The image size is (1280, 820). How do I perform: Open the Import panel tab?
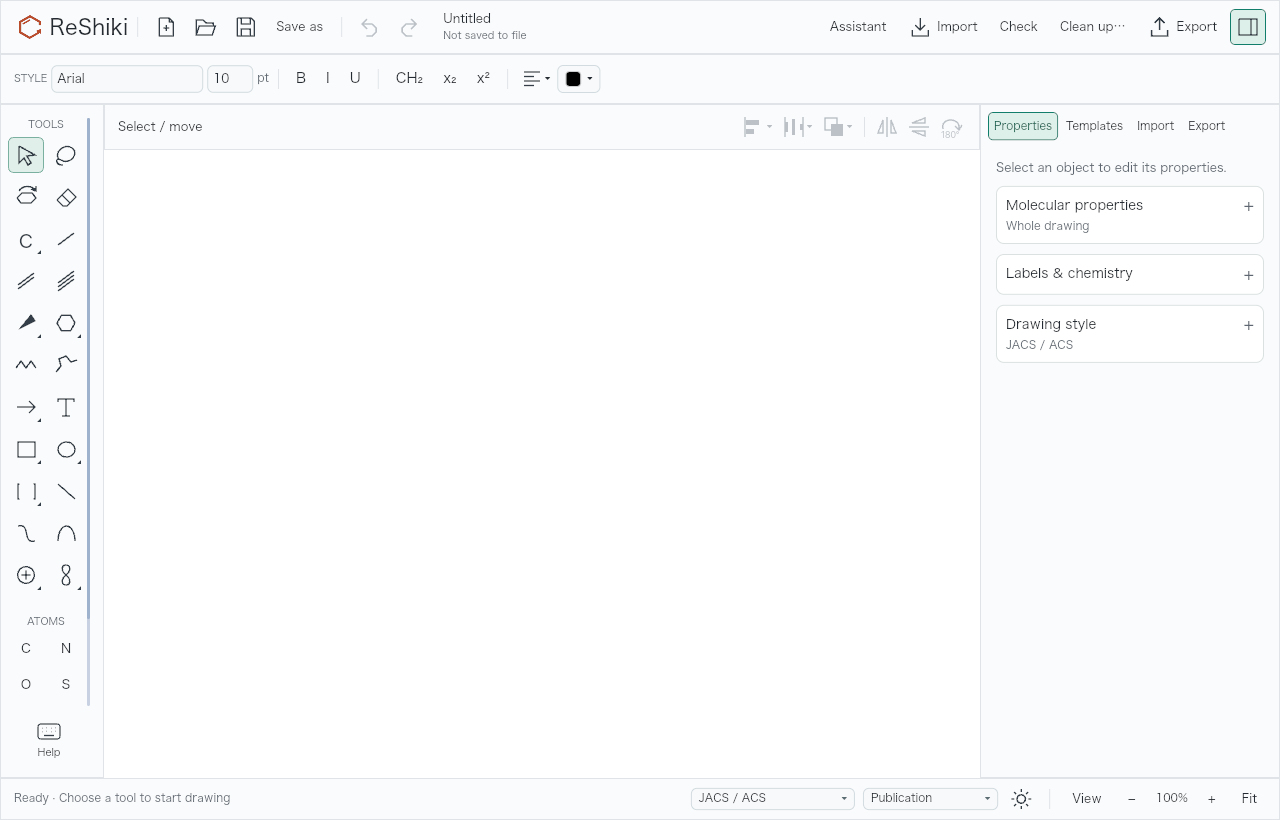tap(1155, 126)
